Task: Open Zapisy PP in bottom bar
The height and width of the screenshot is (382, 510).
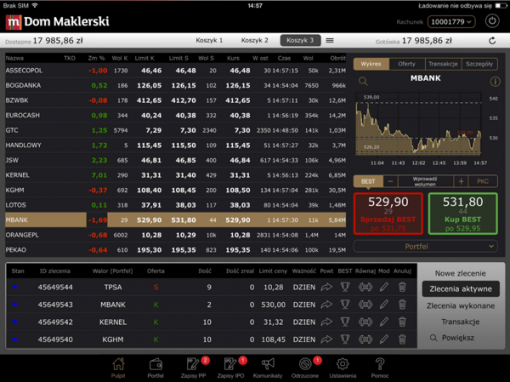Action: coord(194,368)
